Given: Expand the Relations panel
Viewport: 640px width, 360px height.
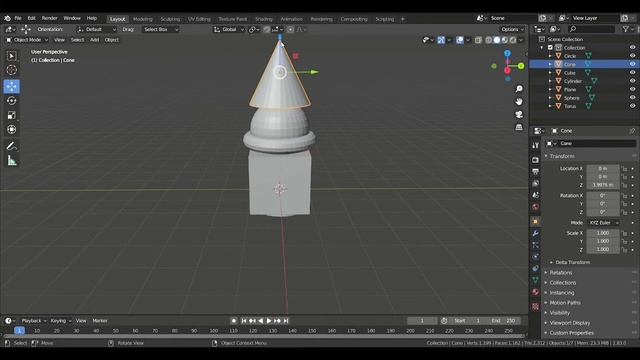Looking at the screenshot, I should coord(560,272).
